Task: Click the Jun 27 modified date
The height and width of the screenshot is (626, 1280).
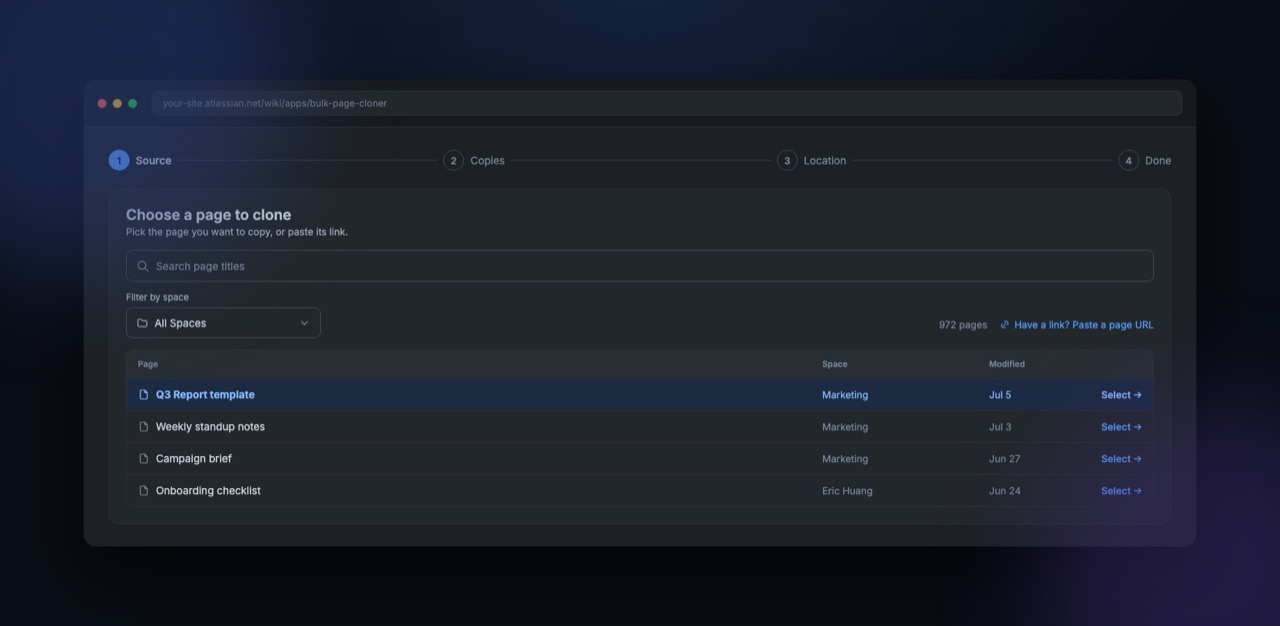Action: click(x=1005, y=459)
